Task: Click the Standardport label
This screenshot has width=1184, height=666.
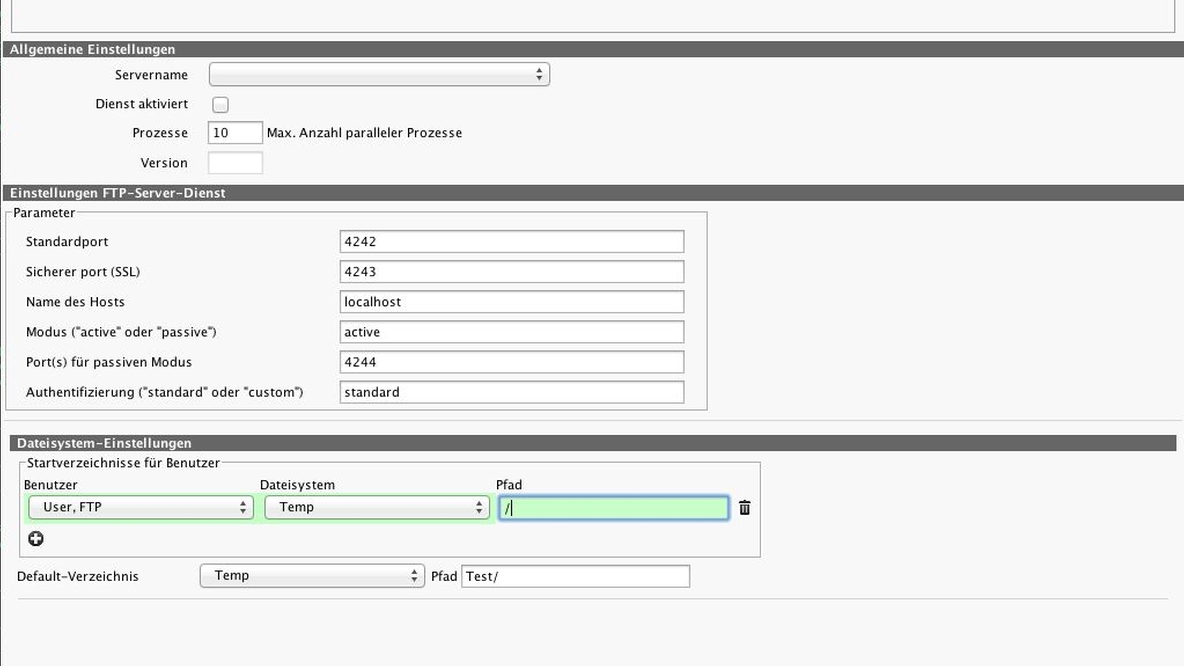Action: [67, 242]
